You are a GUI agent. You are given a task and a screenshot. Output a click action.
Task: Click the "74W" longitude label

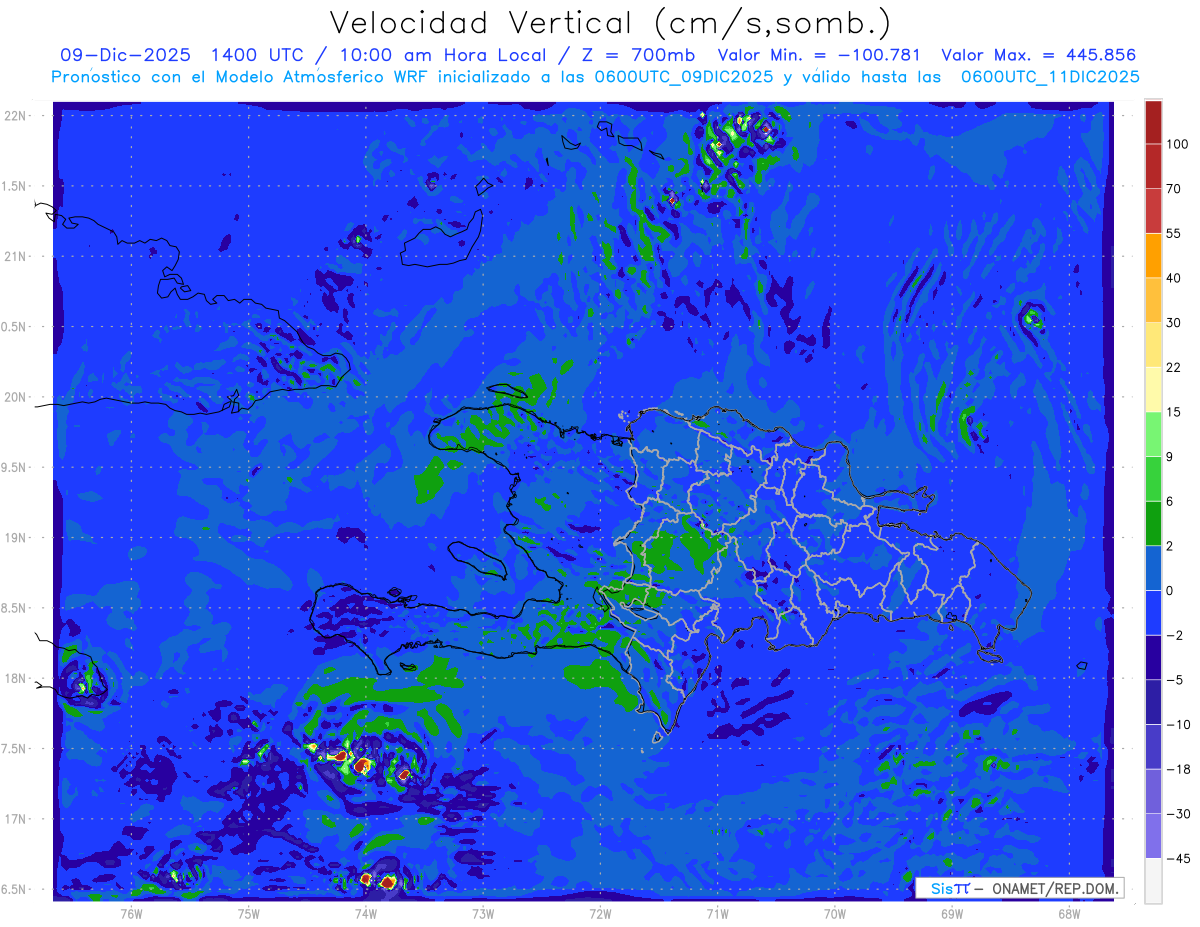(366, 913)
